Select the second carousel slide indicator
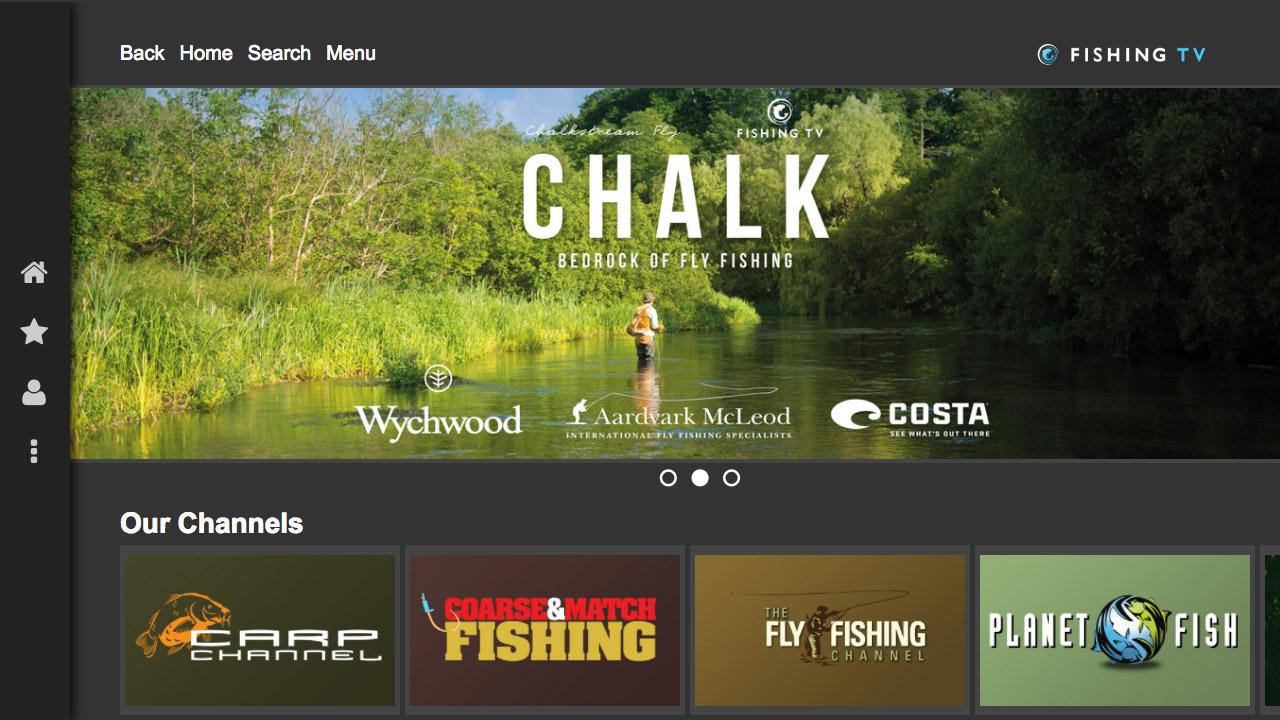The width and height of the screenshot is (1280, 720). click(700, 478)
